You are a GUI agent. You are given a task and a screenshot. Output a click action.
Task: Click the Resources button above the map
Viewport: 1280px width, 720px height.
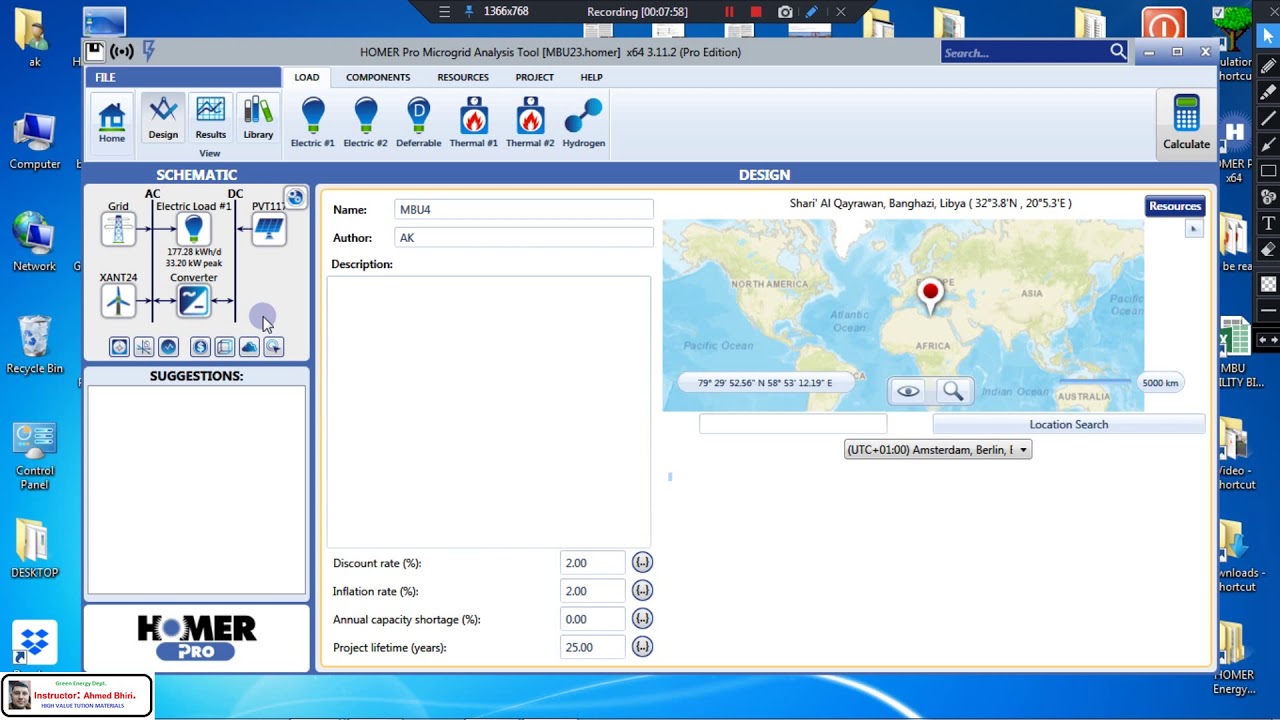(1175, 206)
